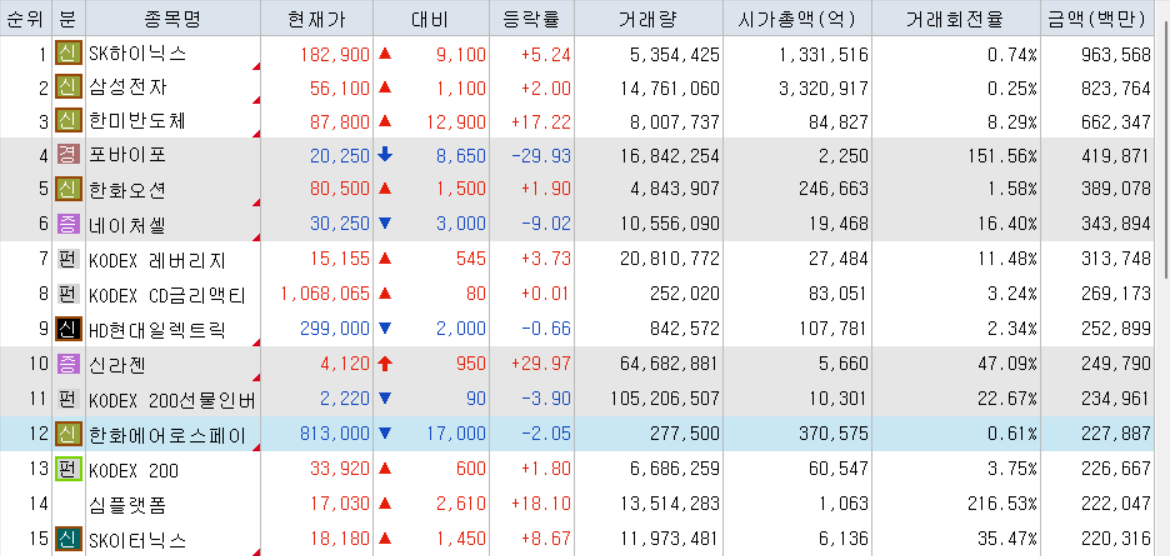Click the up triangle for KODEX 레버리지
The image size is (1170, 556).
(x=385, y=258)
